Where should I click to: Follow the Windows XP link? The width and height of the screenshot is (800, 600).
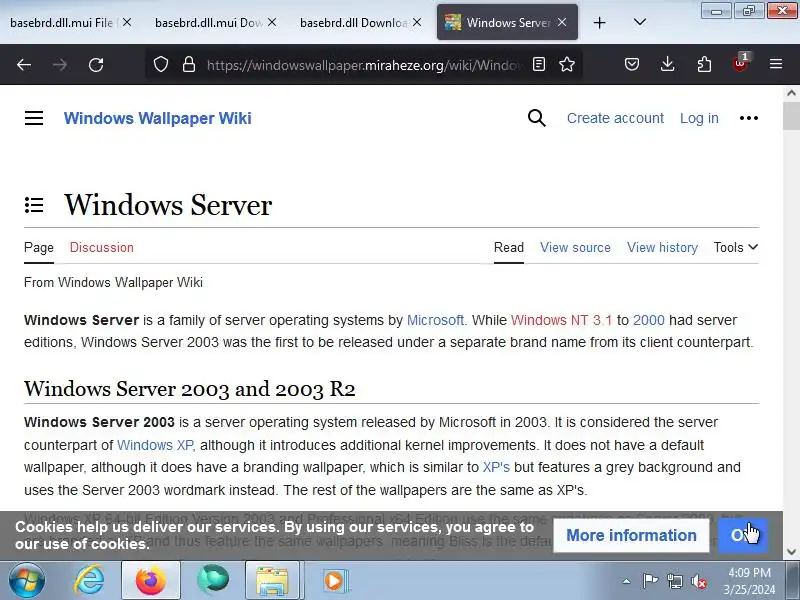pos(155,445)
